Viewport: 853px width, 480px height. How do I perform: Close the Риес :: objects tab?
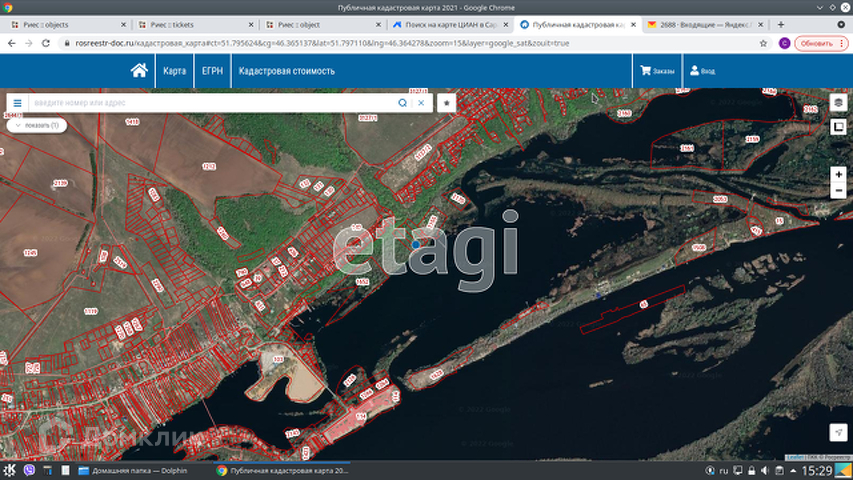tap(123, 24)
